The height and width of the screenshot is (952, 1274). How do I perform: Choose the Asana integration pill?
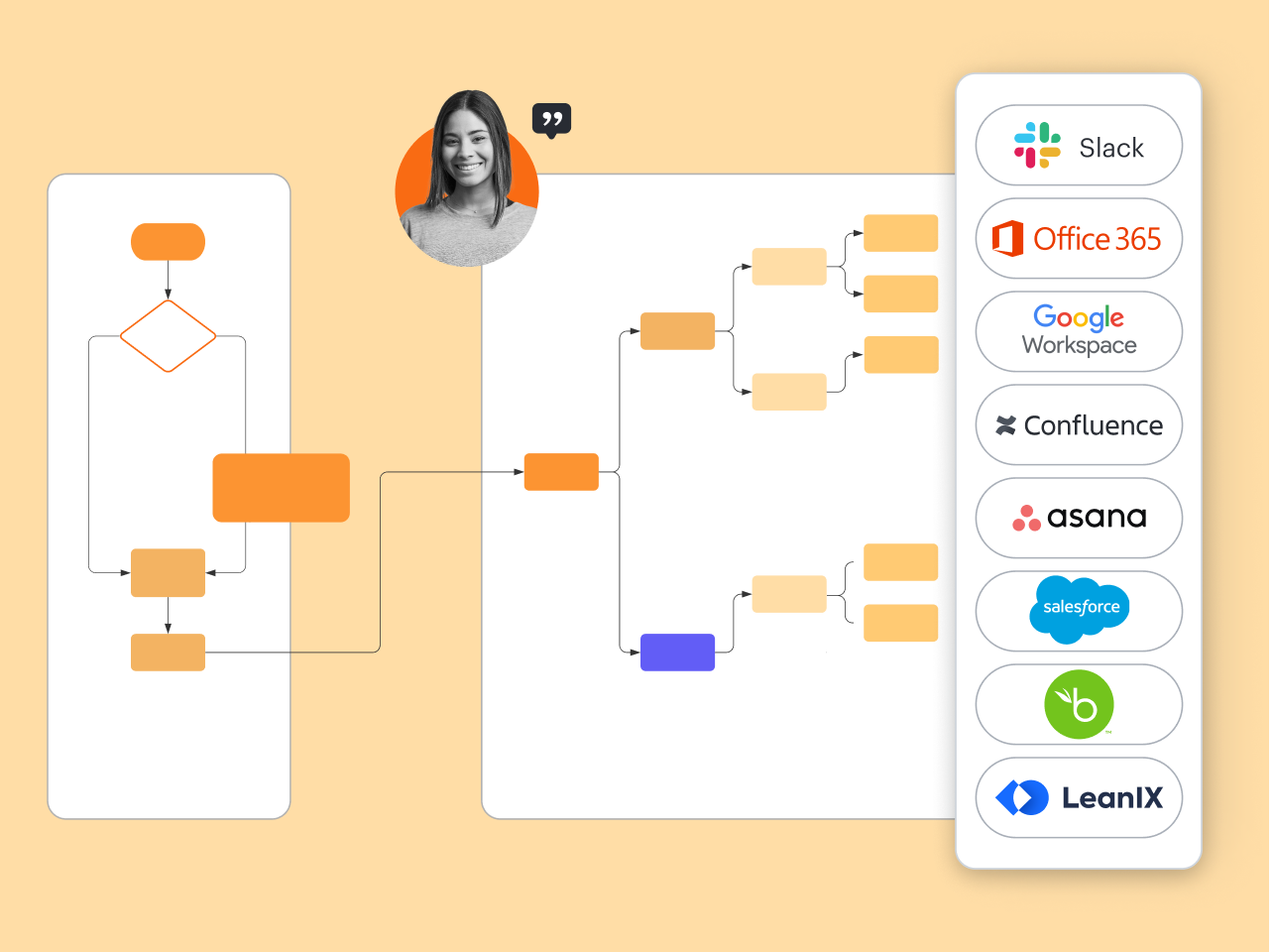pos(1079,518)
